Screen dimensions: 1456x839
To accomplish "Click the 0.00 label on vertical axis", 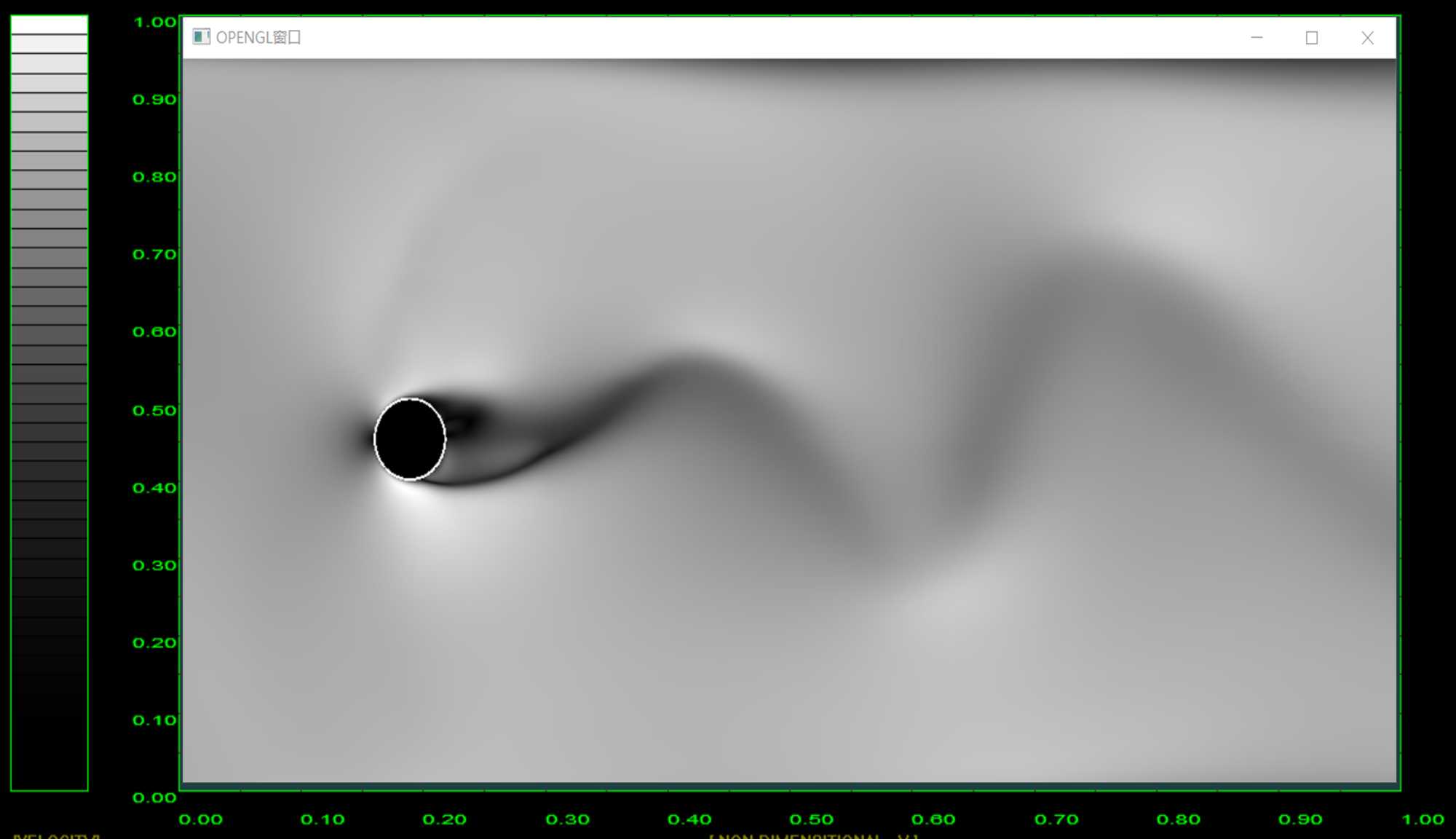I will click(154, 797).
